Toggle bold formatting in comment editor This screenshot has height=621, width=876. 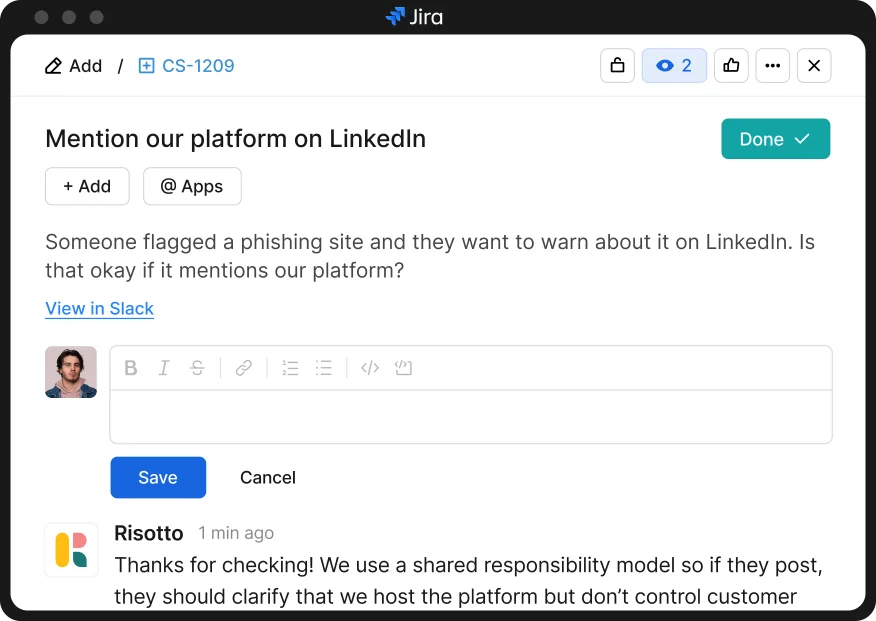pos(131,368)
